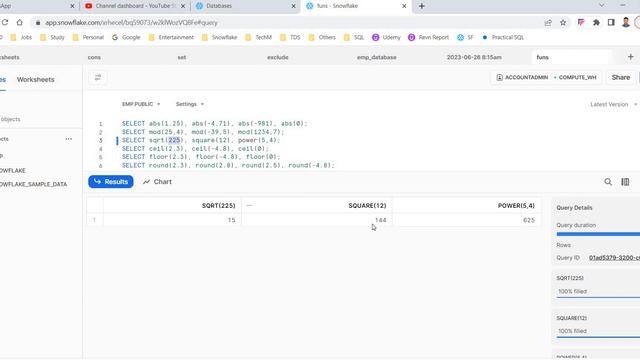Image resolution: width=640 pixels, height=360 pixels.
Task: Open the Chrome profile avatar
Action: (x=626, y=22)
